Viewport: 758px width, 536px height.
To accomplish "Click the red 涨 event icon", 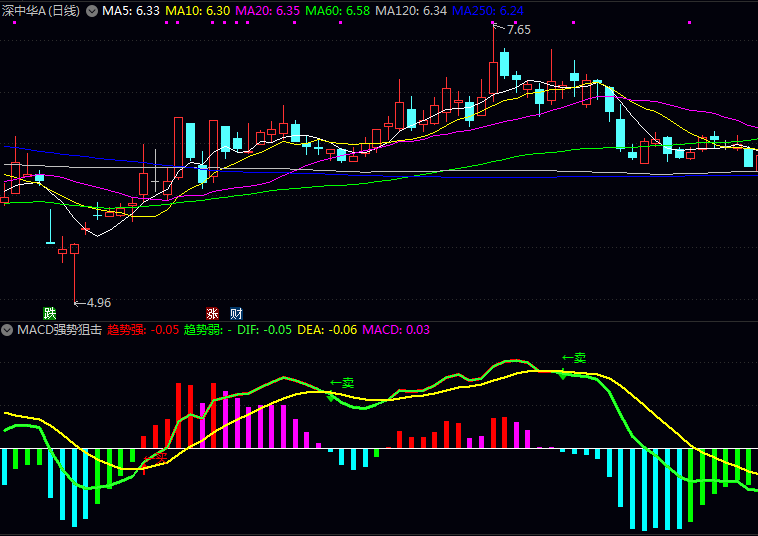I will pyautogui.click(x=212, y=313).
